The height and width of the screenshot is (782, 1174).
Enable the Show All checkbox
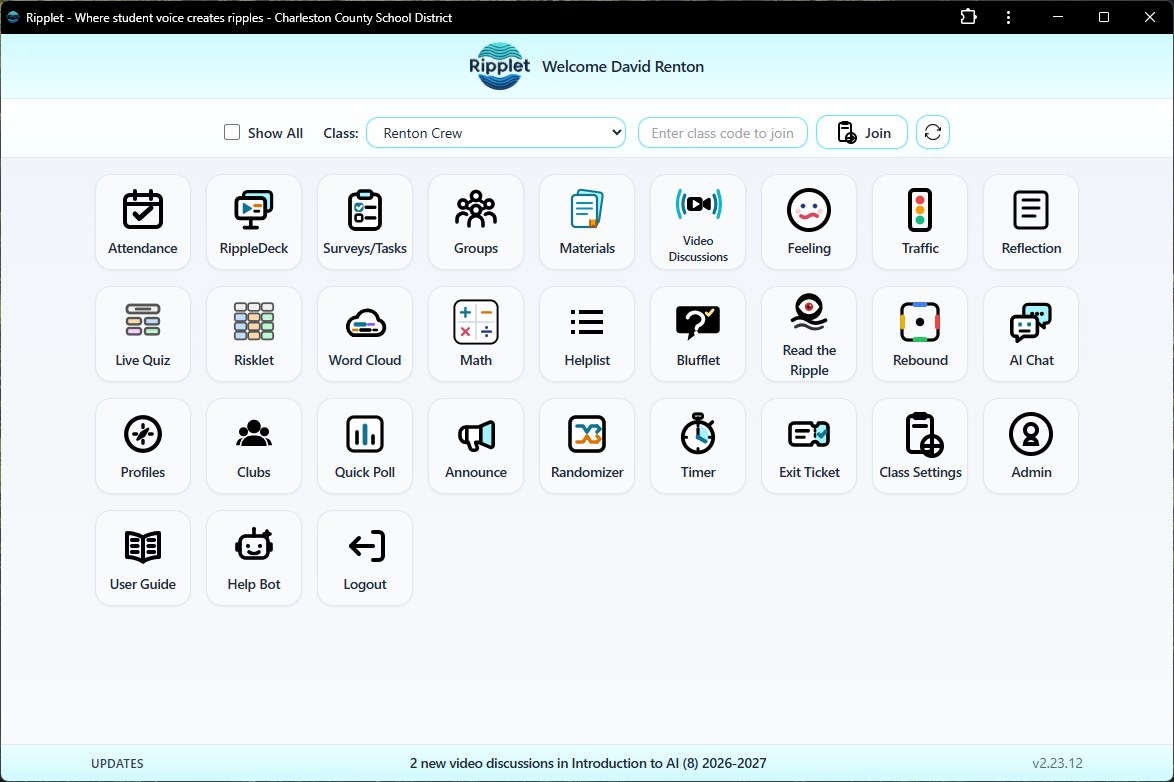pos(232,133)
